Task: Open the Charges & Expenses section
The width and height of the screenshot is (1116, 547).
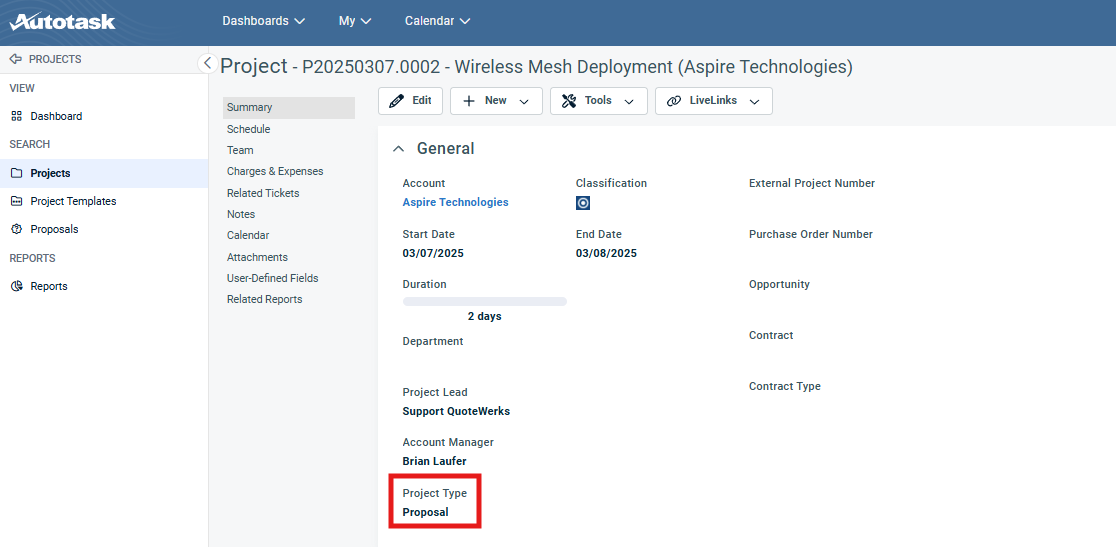Action: tap(274, 171)
